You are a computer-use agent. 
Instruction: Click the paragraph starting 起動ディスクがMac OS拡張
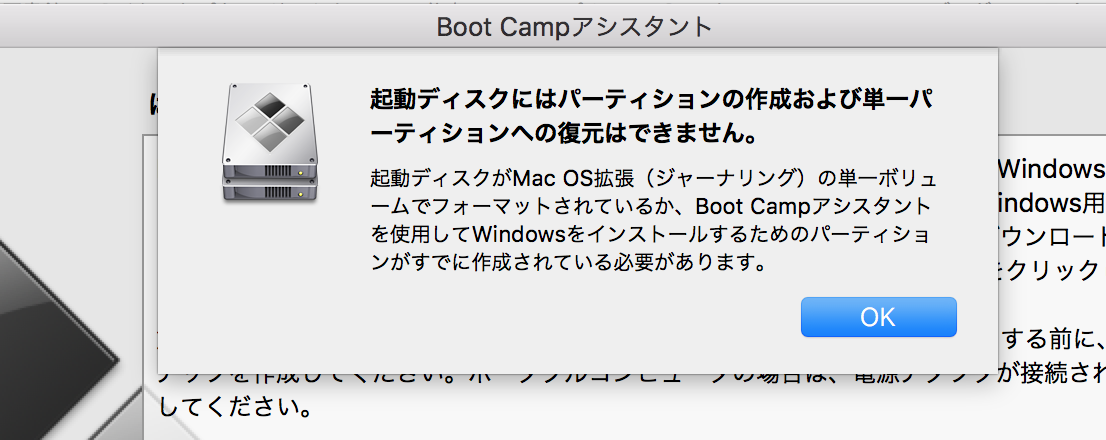click(654, 220)
